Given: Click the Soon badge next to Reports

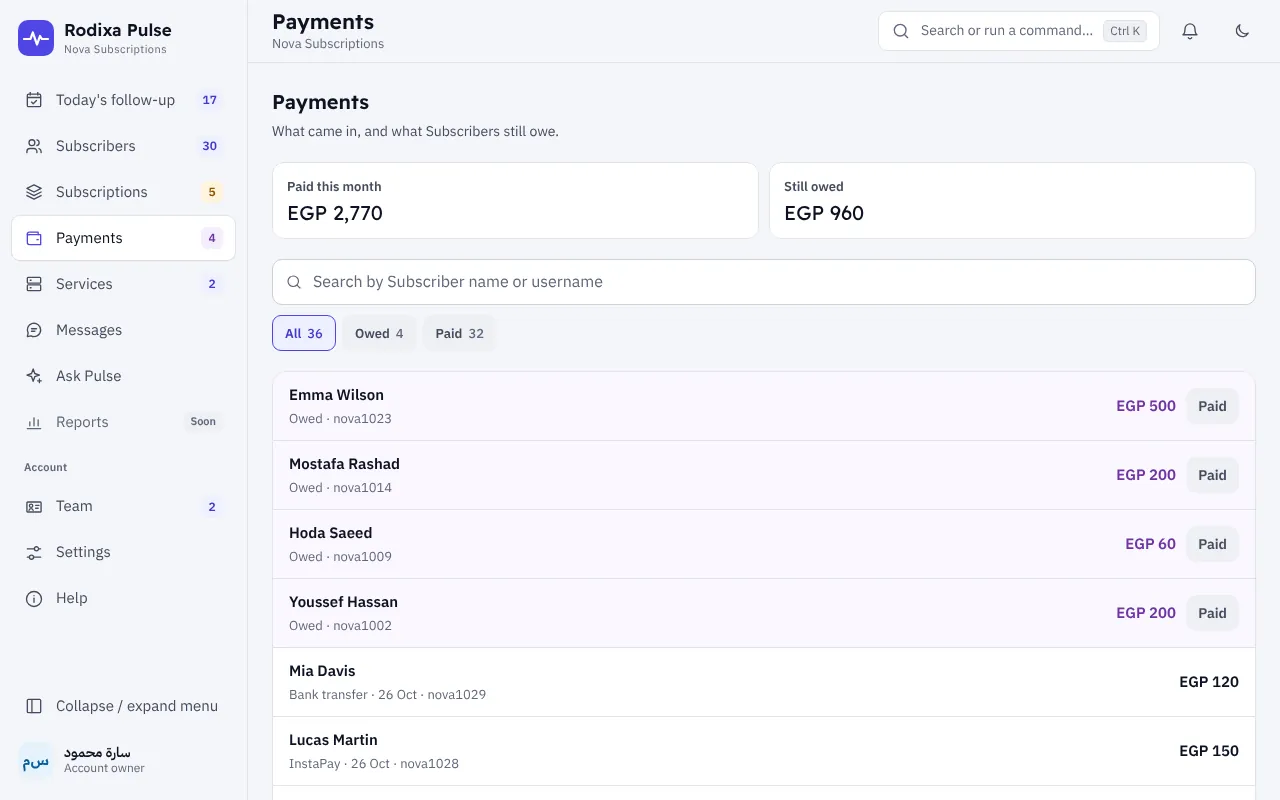Looking at the screenshot, I should point(203,422).
